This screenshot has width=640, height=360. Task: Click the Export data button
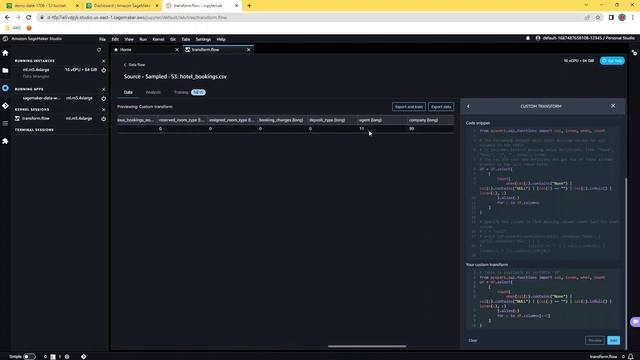pos(441,107)
